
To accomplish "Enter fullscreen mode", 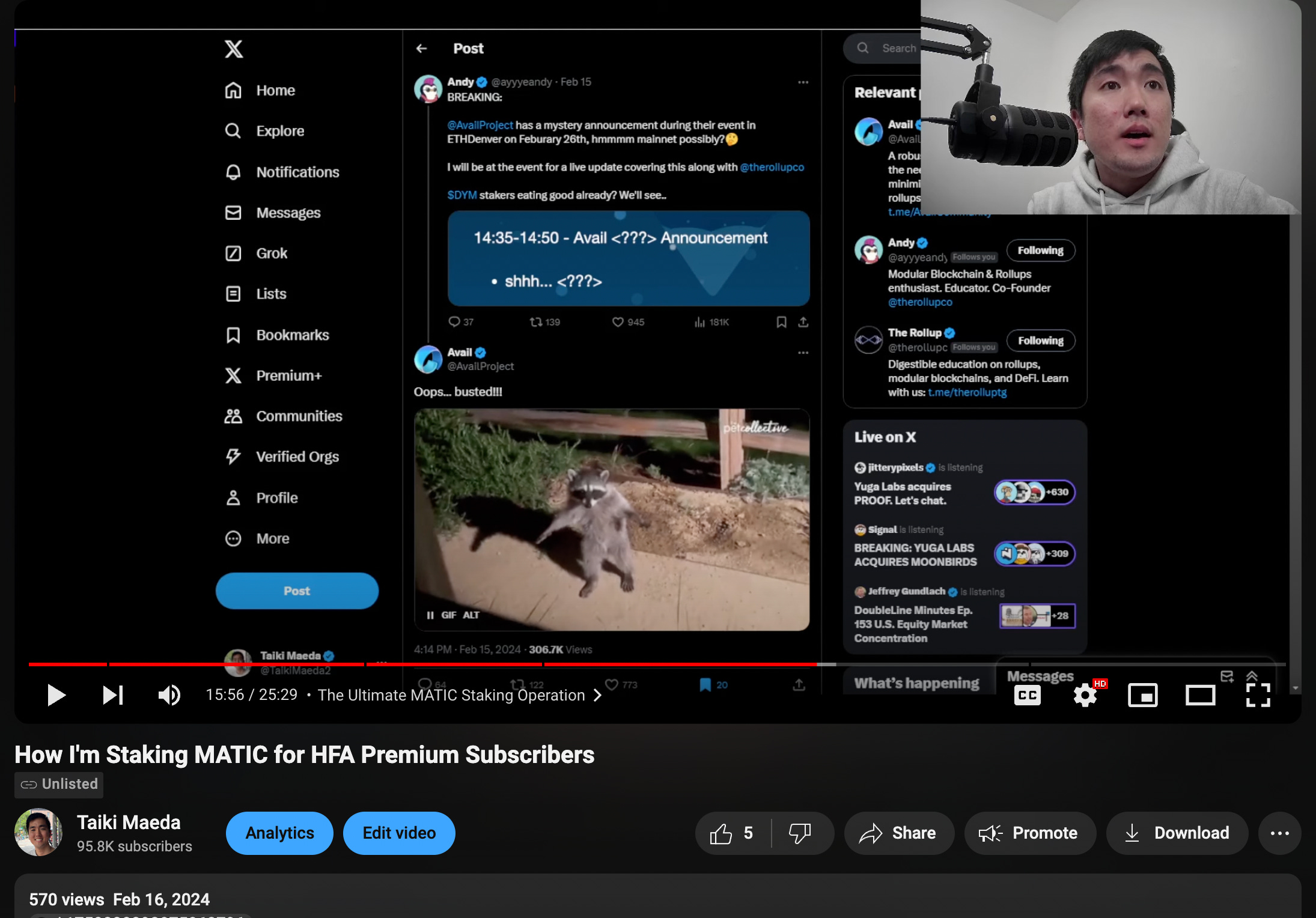I will pos(1258,696).
